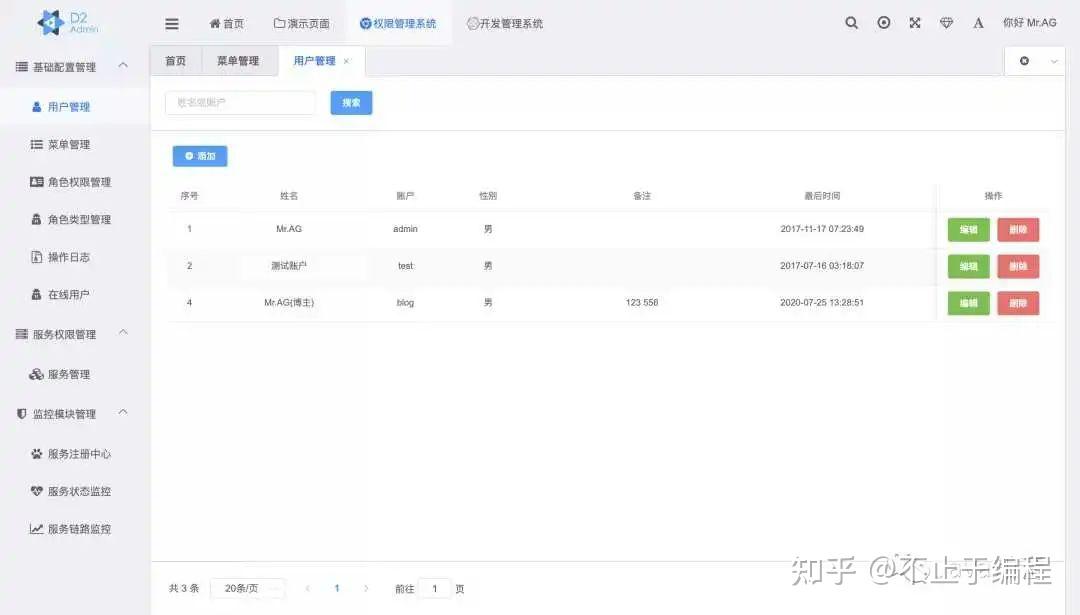This screenshot has width=1080, height=615.
Task: Click the 共 3 条 total count
Action: point(184,588)
